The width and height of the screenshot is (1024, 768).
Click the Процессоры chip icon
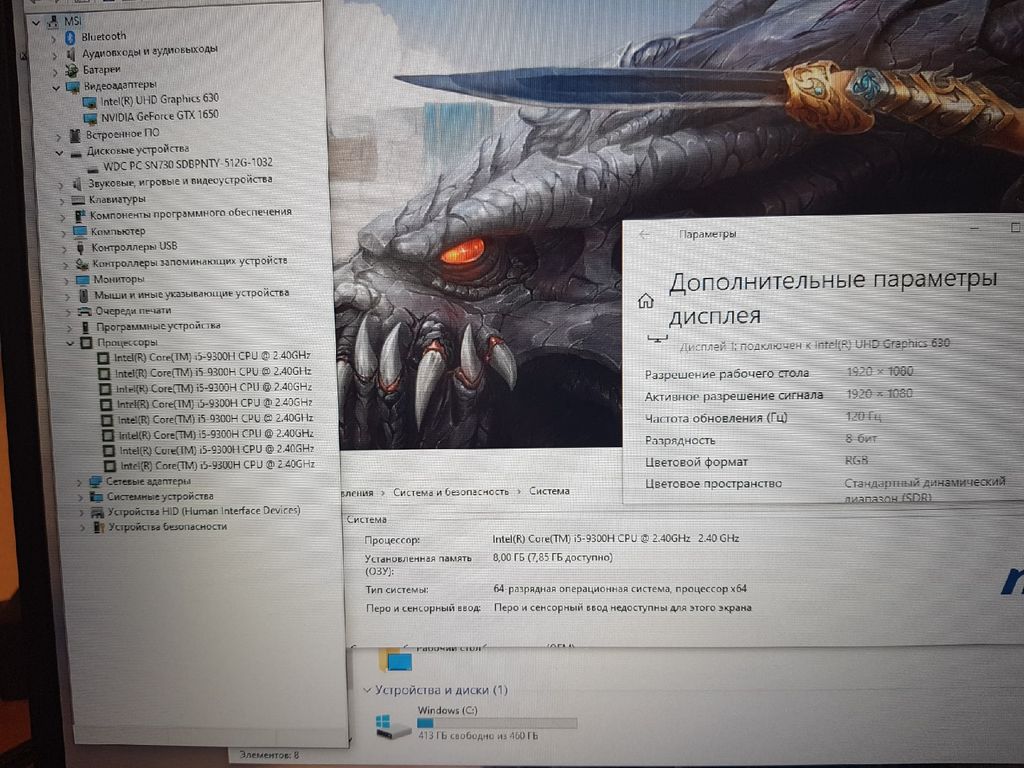point(86,342)
